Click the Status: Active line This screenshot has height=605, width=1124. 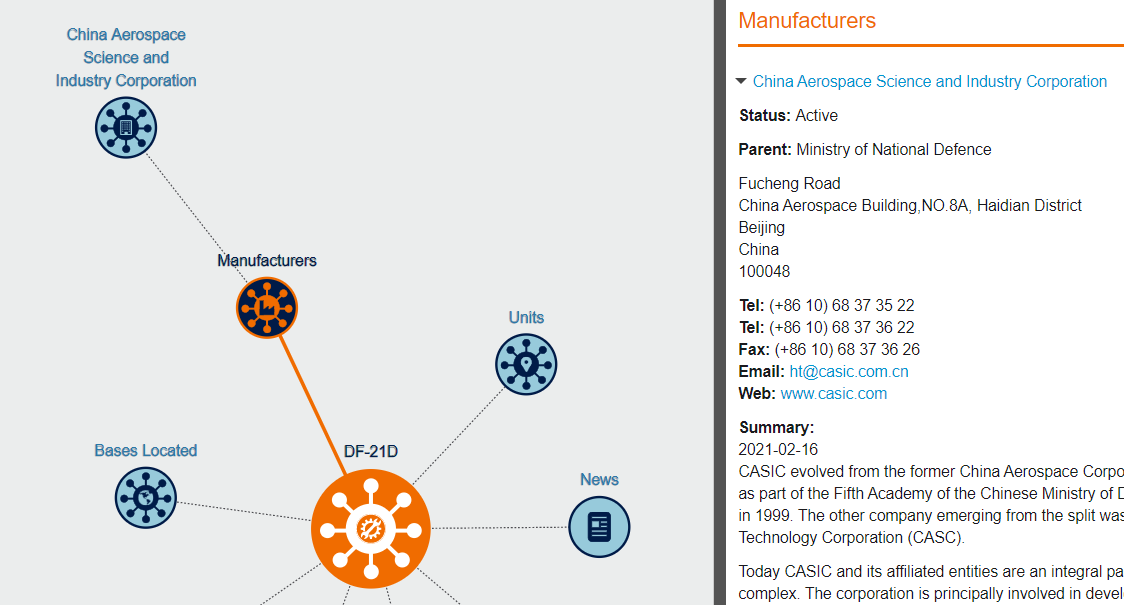789,115
